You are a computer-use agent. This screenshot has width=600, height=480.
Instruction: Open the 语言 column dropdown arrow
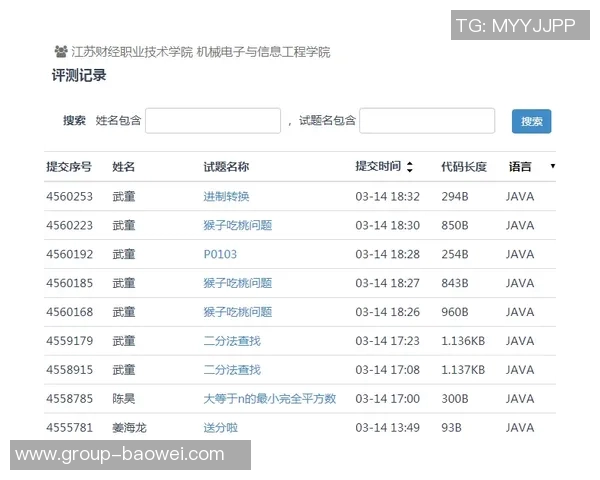tap(552, 166)
